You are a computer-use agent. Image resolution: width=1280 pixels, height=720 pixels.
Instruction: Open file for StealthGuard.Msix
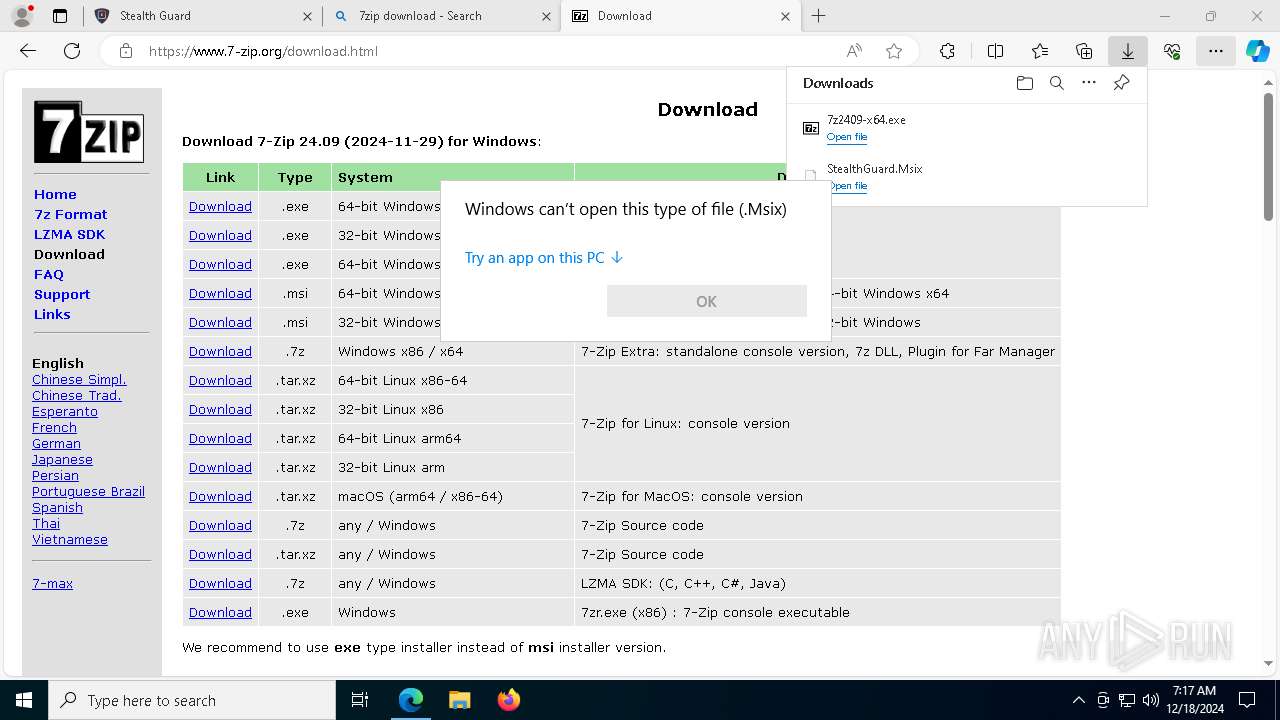pyautogui.click(x=847, y=186)
